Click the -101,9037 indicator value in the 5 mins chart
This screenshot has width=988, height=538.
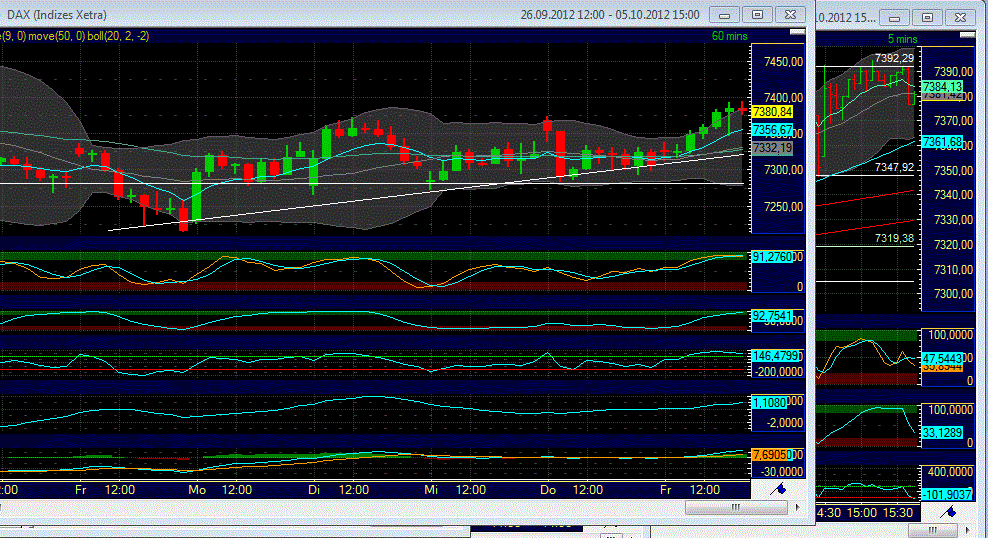click(x=947, y=495)
